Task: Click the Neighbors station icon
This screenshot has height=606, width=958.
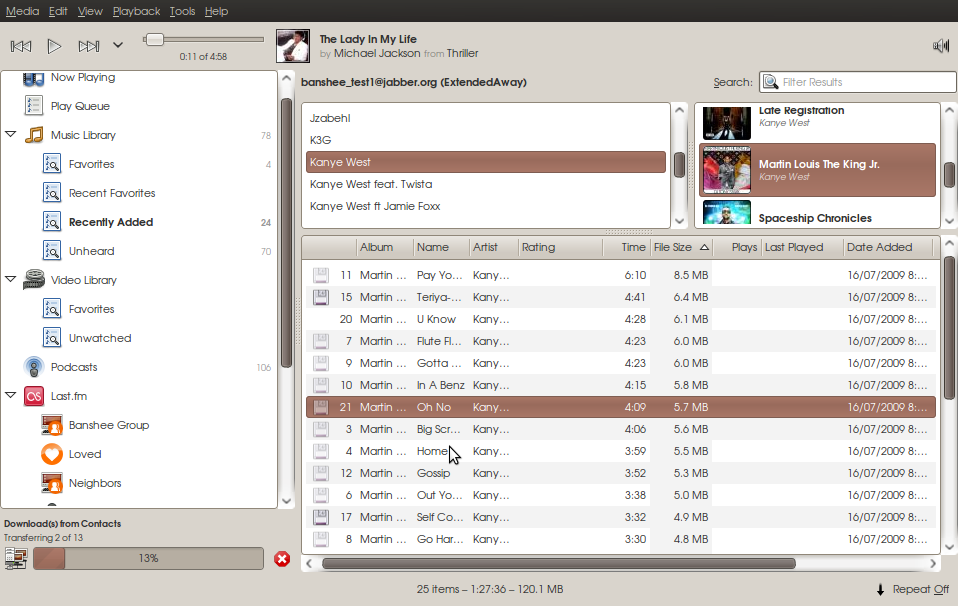Action: pyautogui.click(x=52, y=483)
